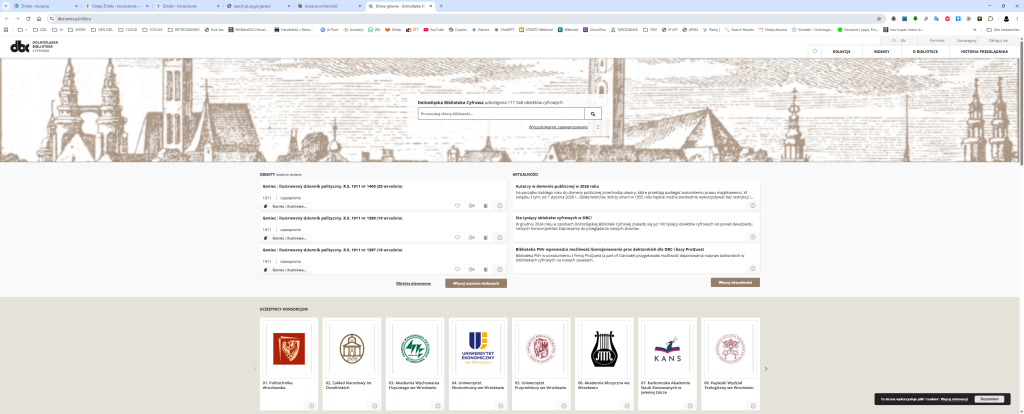Screen dimensions: 1024x414
Task: Open the info icon on the Politechnika Wrocławska card
Action: pos(312,406)
